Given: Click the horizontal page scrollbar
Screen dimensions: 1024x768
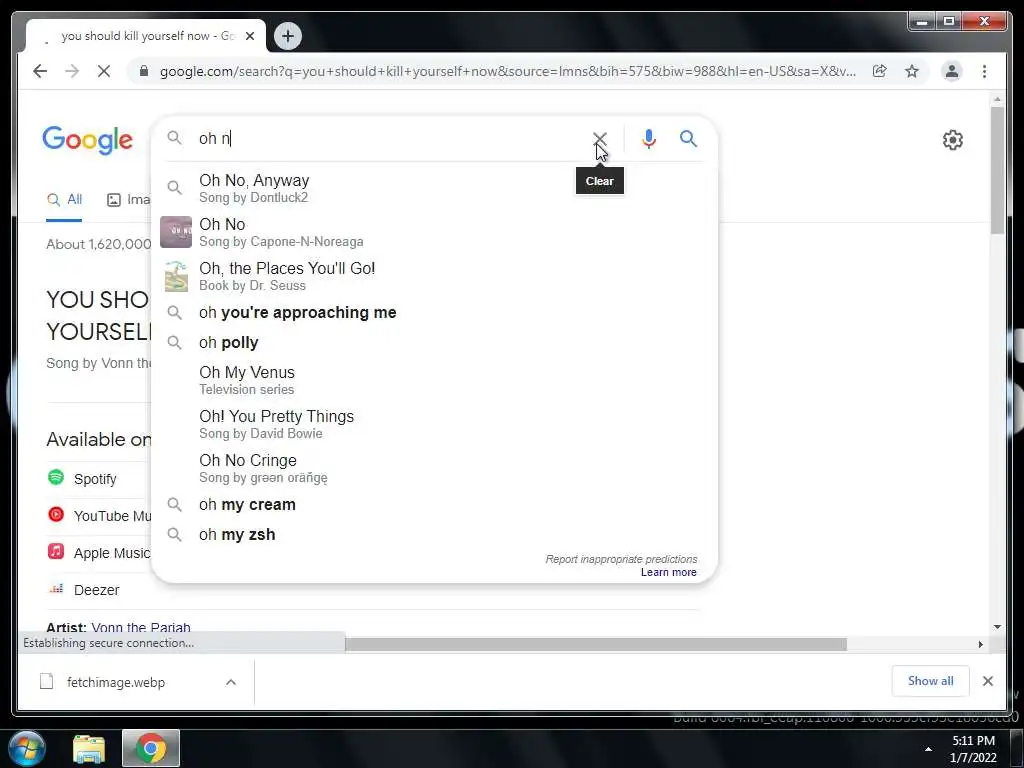Looking at the screenshot, I should point(596,645).
